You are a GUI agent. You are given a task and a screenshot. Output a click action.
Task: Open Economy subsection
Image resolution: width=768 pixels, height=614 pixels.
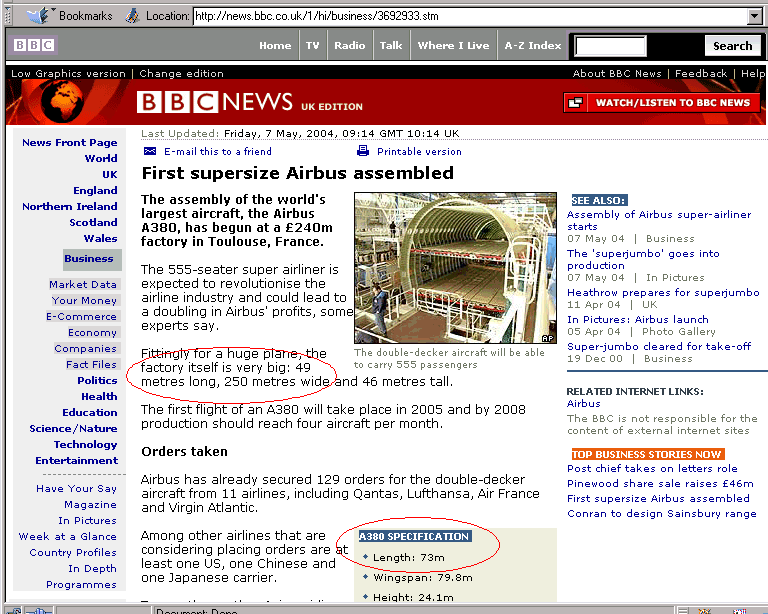click(93, 333)
